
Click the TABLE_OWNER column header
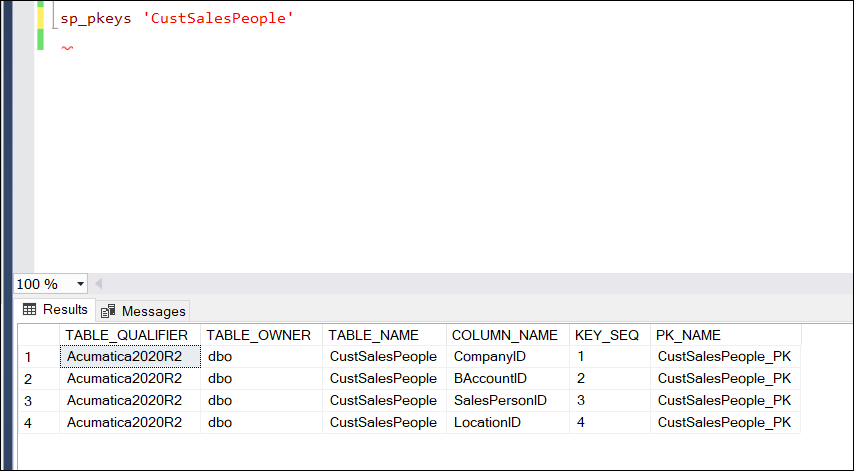(259, 335)
